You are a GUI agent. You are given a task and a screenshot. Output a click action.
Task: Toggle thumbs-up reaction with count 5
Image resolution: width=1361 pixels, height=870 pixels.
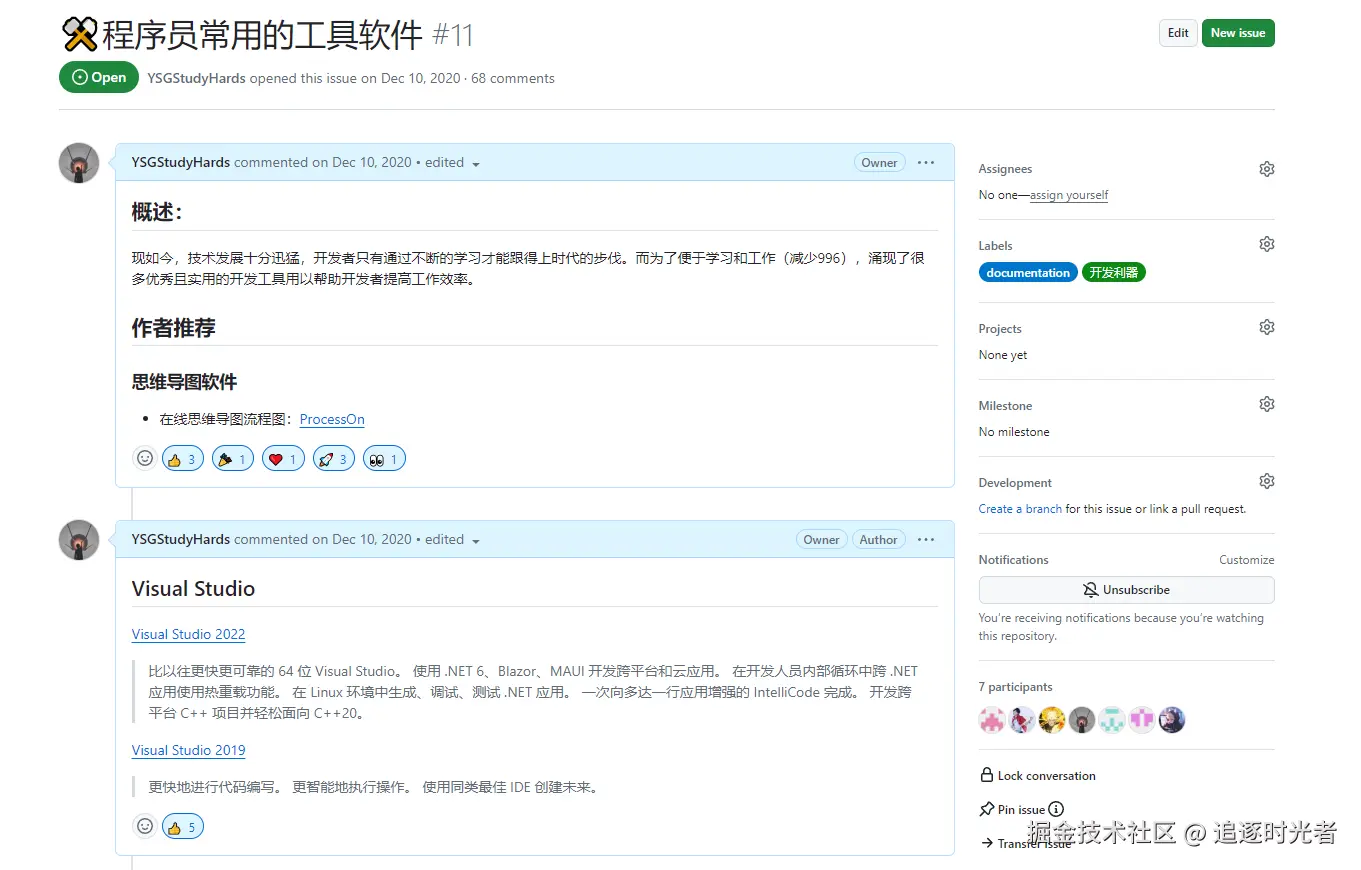pos(183,827)
